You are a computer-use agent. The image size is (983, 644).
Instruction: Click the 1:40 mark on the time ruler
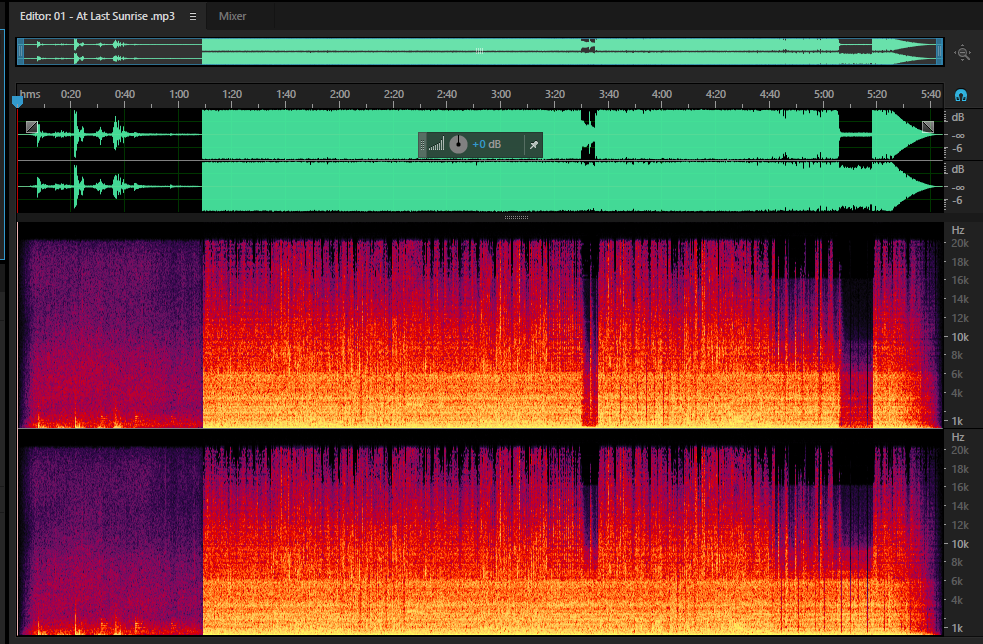[x=286, y=94]
